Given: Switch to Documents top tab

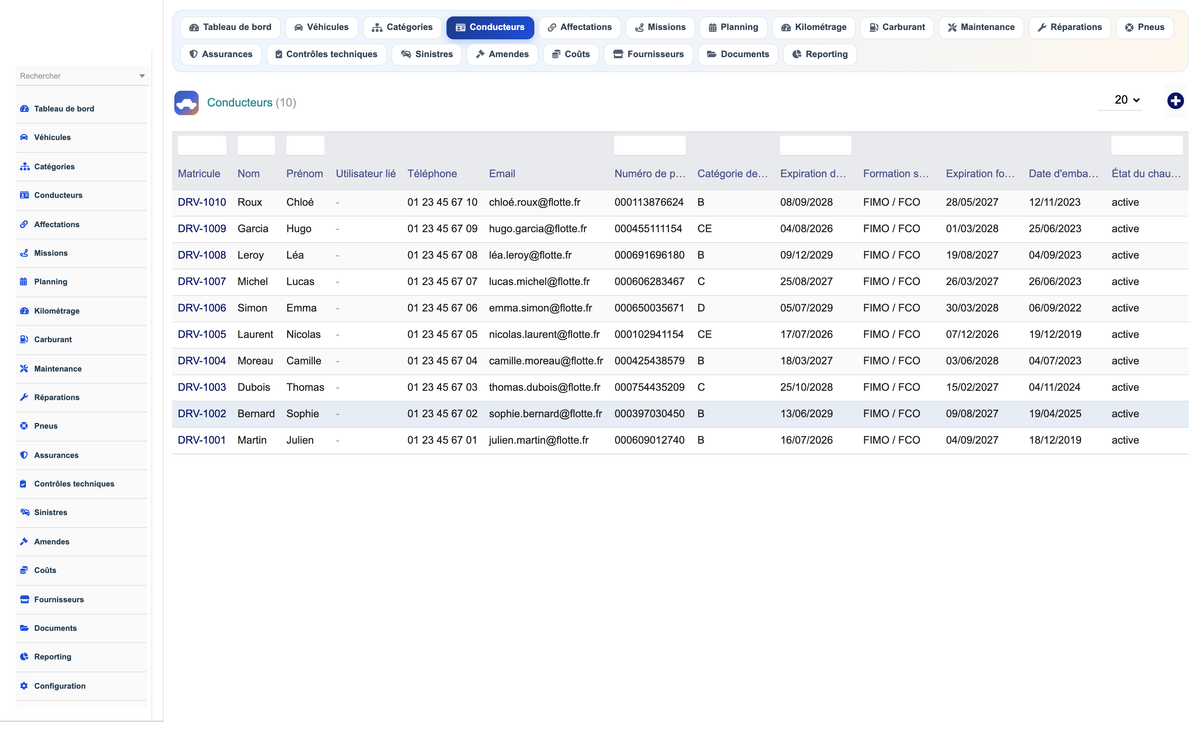Looking at the screenshot, I should coord(738,54).
